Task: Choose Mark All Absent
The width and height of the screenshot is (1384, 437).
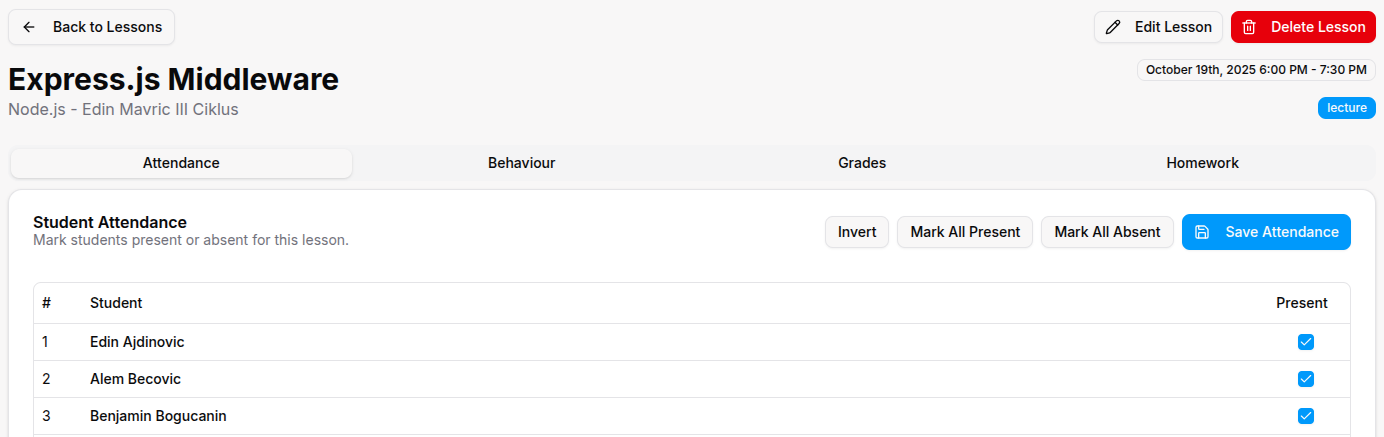Action: point(1107,232)
